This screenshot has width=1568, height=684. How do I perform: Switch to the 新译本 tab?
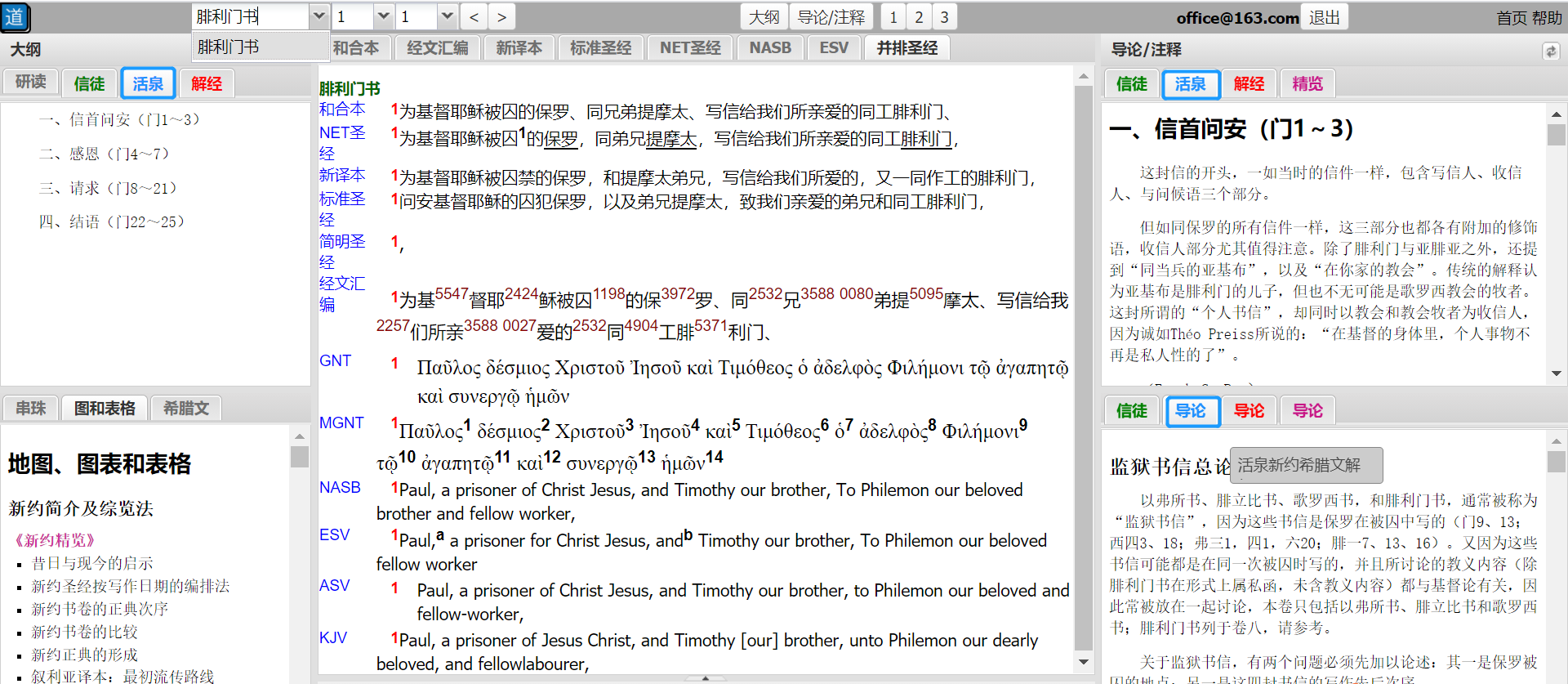(519, 48)
